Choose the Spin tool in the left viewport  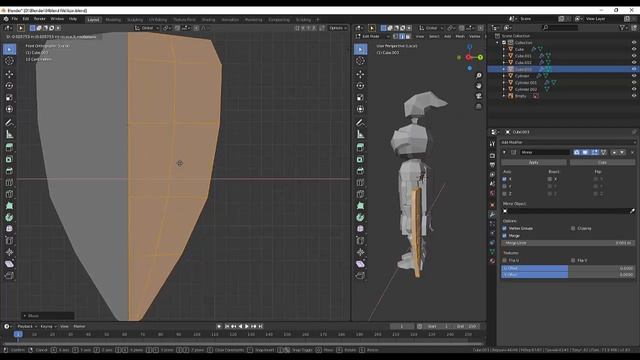coord(9,217)
